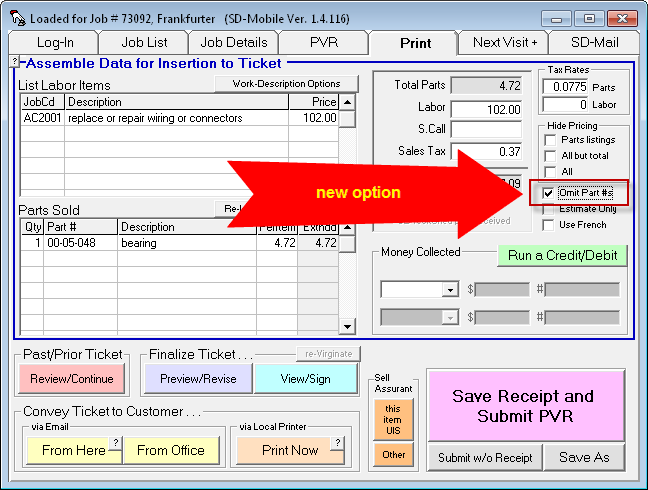Click the Preview/Revise ticket button
648x490 pixels.
(x=196, y=378)
